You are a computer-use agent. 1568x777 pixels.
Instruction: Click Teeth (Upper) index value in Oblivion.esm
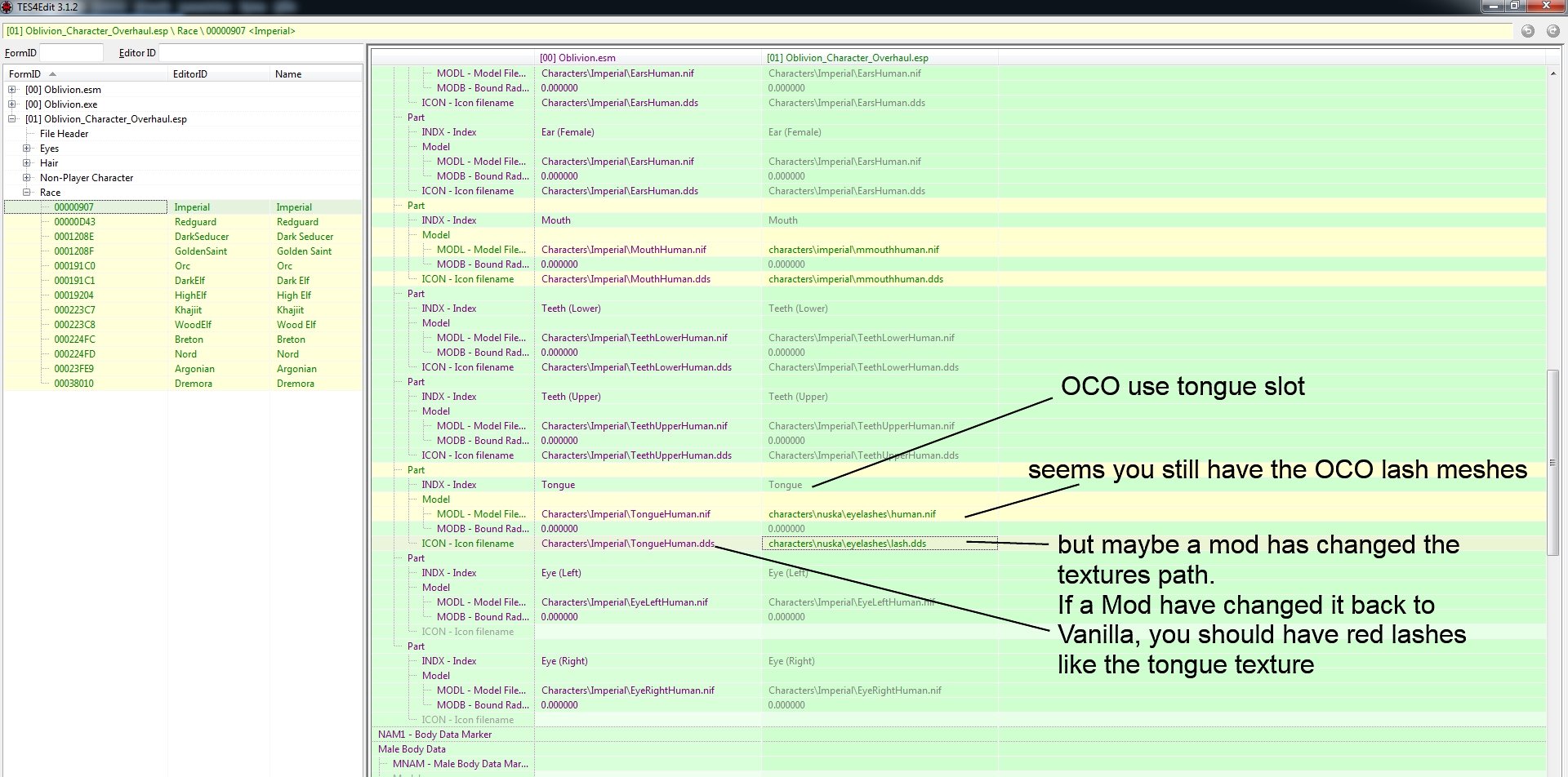point(571,397)
